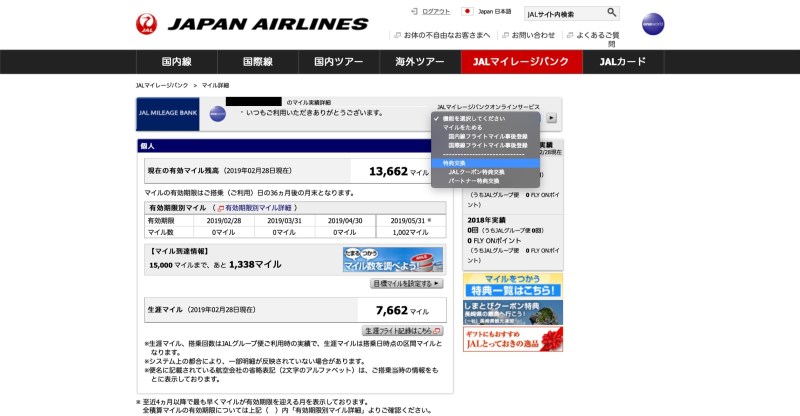Click 目標マイルを設定する button
The height and width of the screenshot is (416, 800).
pyautogui.click(x=407, y=283)
